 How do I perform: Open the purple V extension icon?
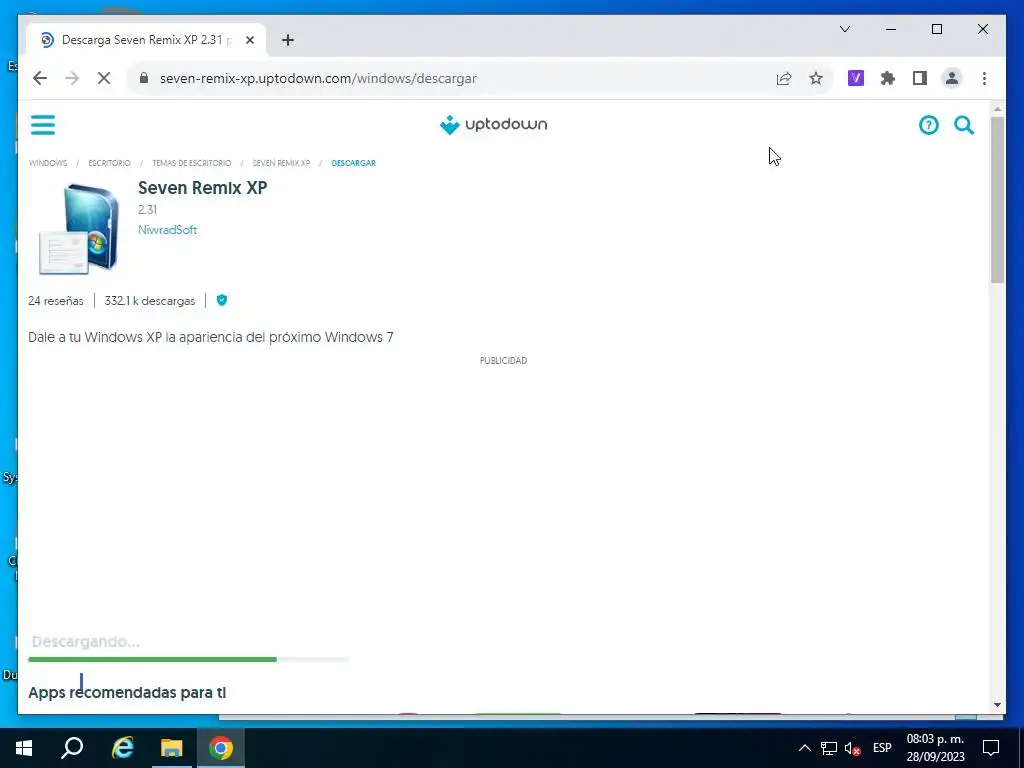point(856,78)
